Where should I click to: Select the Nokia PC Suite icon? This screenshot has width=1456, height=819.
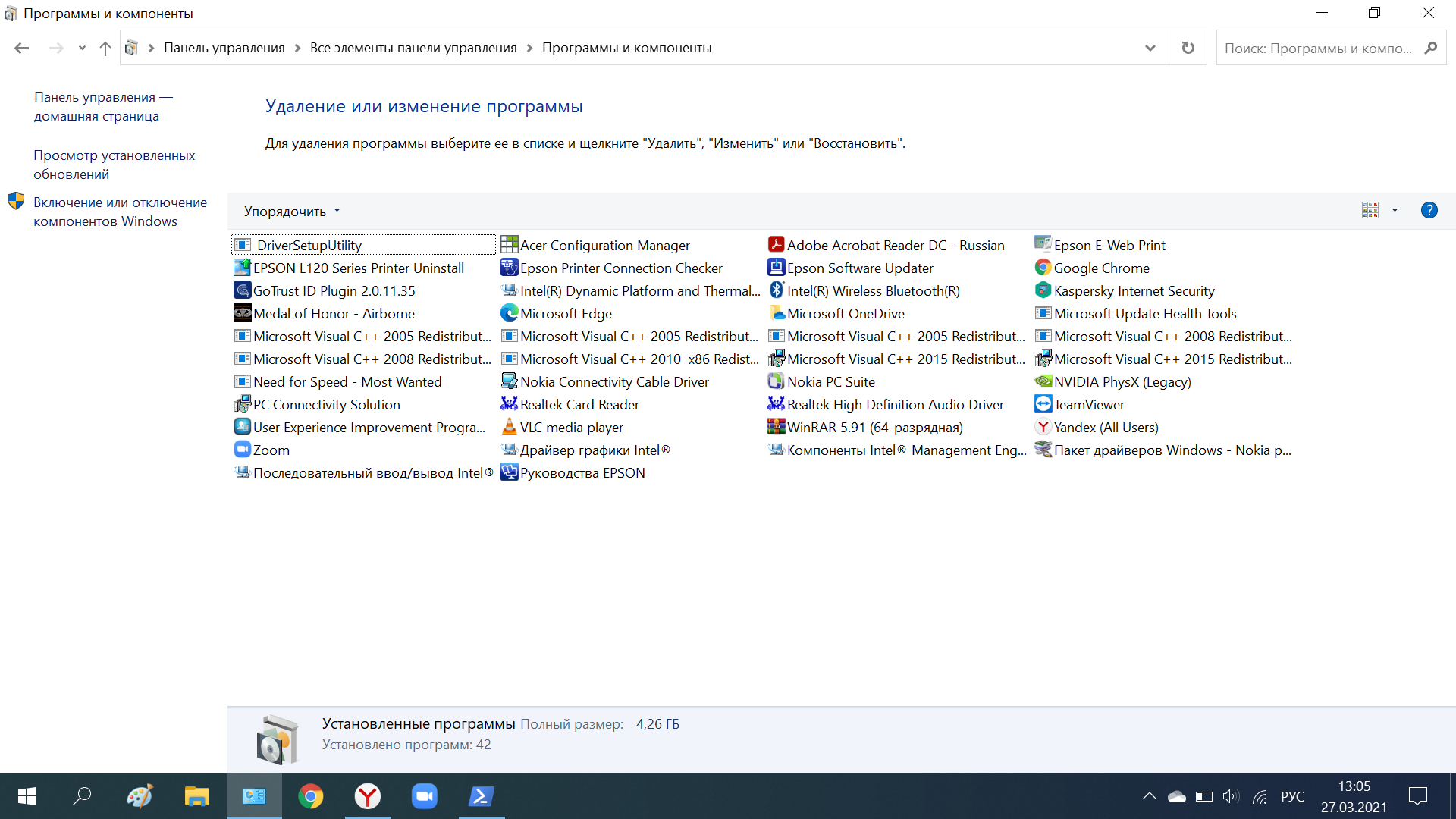[776, 381]
